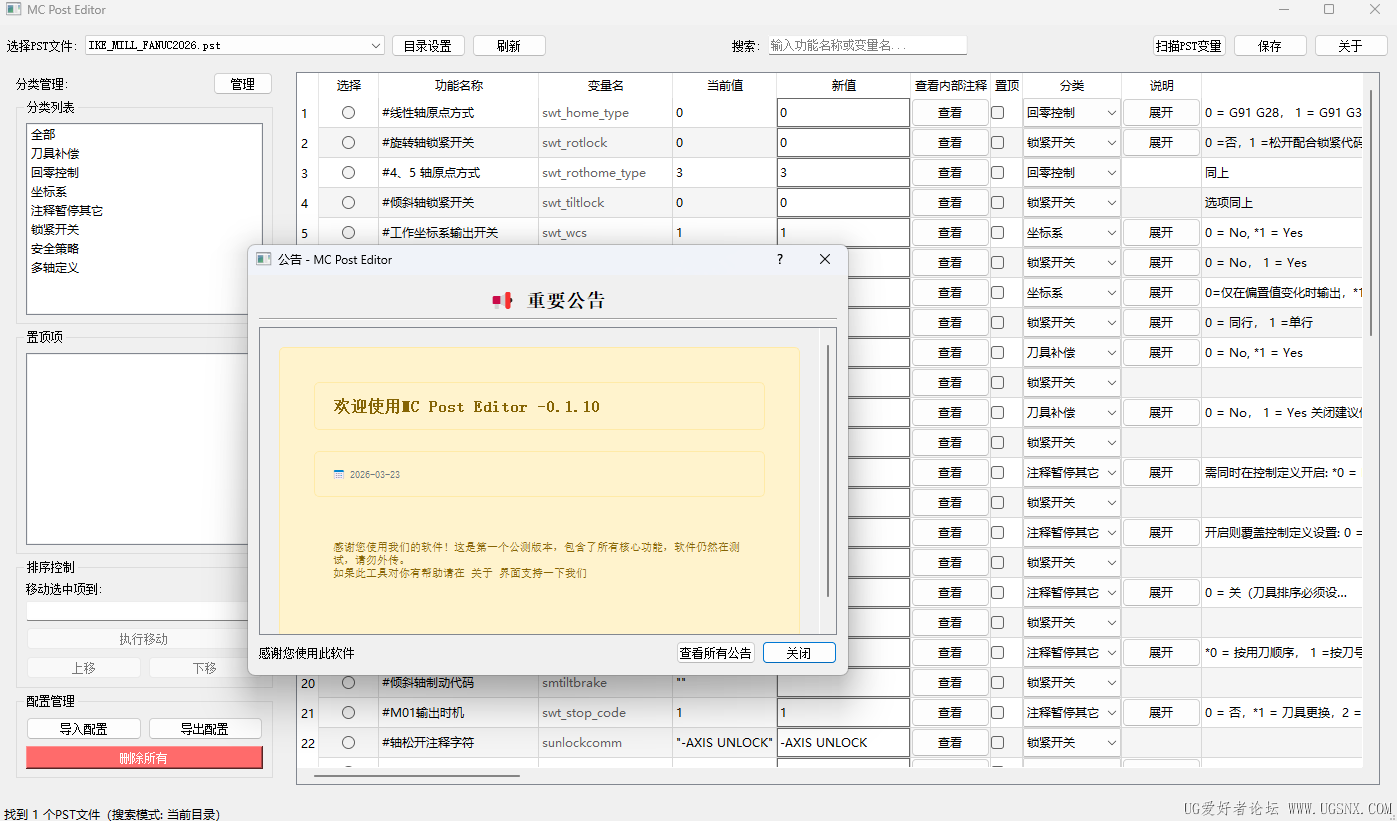Click the help question mark on the announcement dialog
1397x821 pixels.
coord(779,259)
